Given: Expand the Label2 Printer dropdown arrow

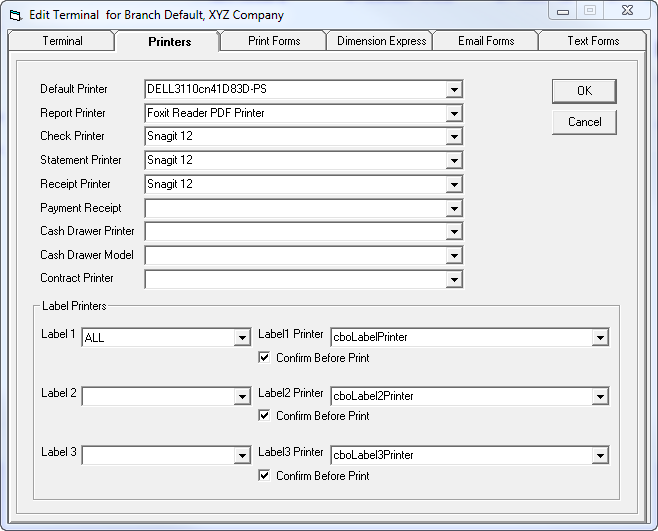Looking at the screenshot, I should [601, 396].
